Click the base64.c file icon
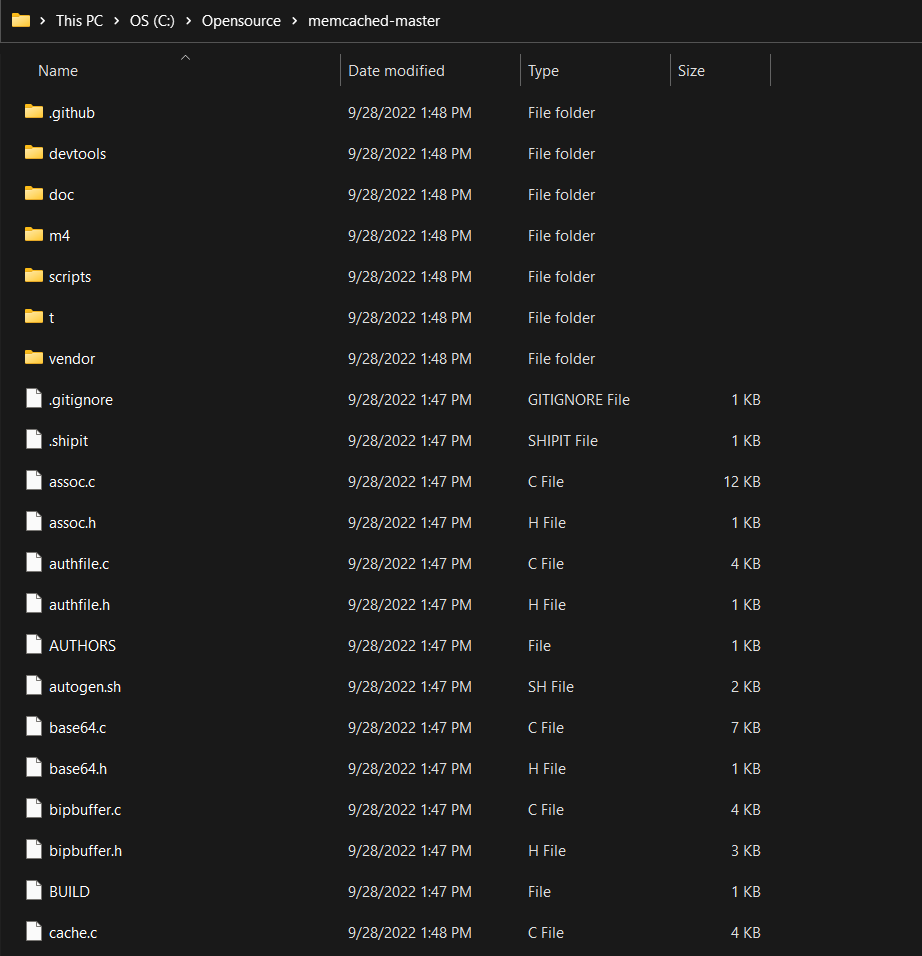 tap(34, 726)
